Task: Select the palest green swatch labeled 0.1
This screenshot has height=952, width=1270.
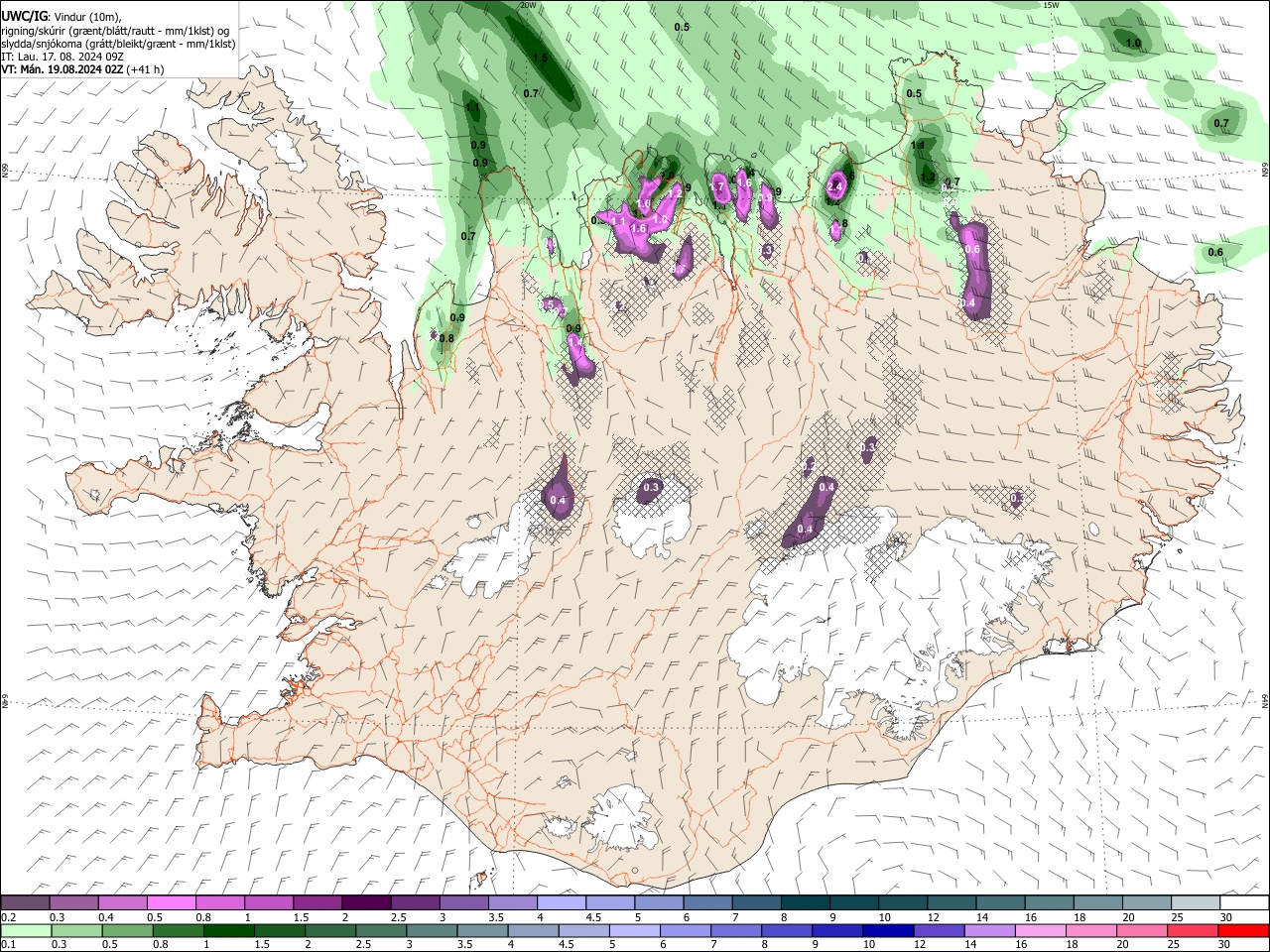Action: coord(26,930)
